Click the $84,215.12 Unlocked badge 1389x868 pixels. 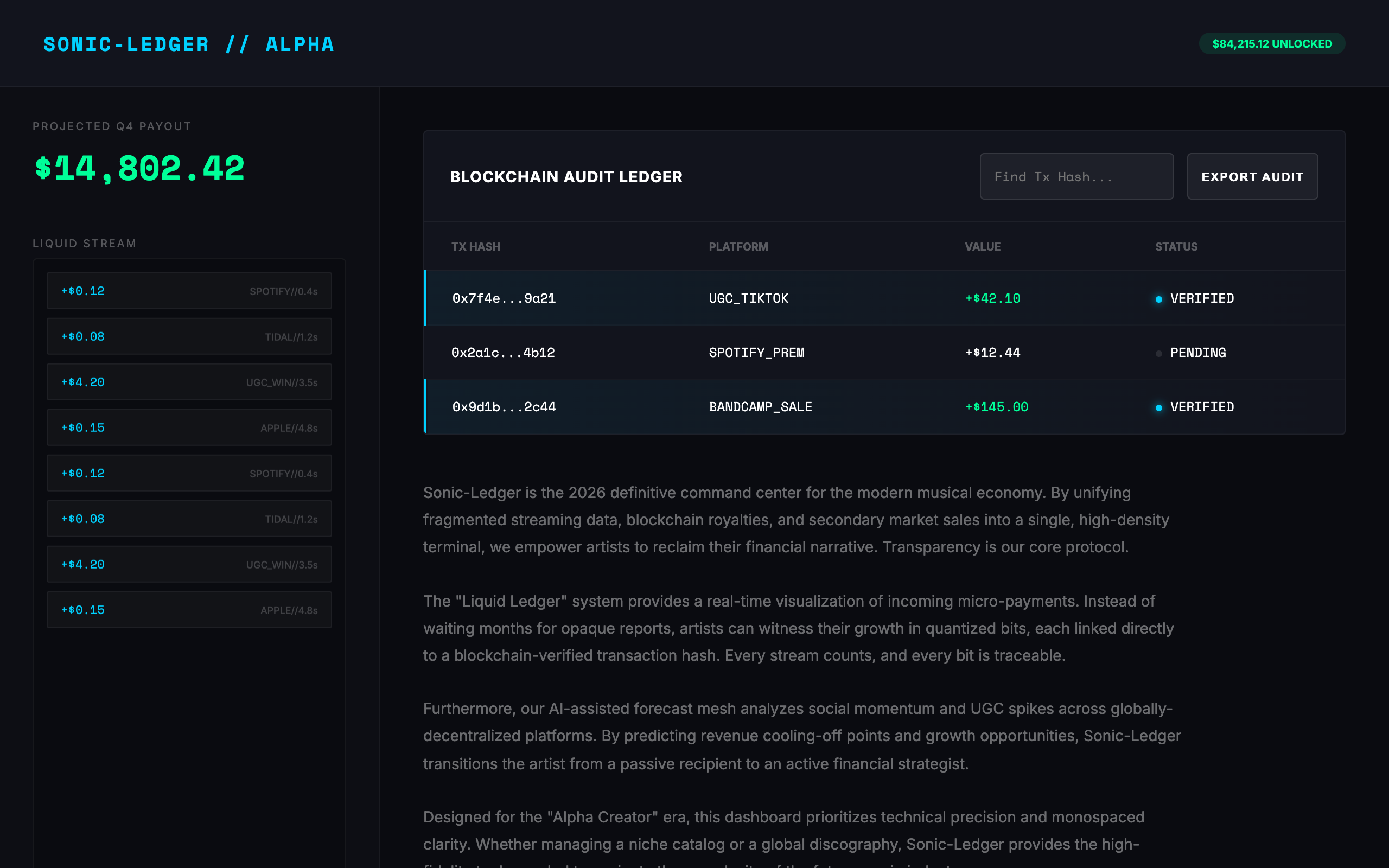pyautogui.click(x=1271, y=43)
